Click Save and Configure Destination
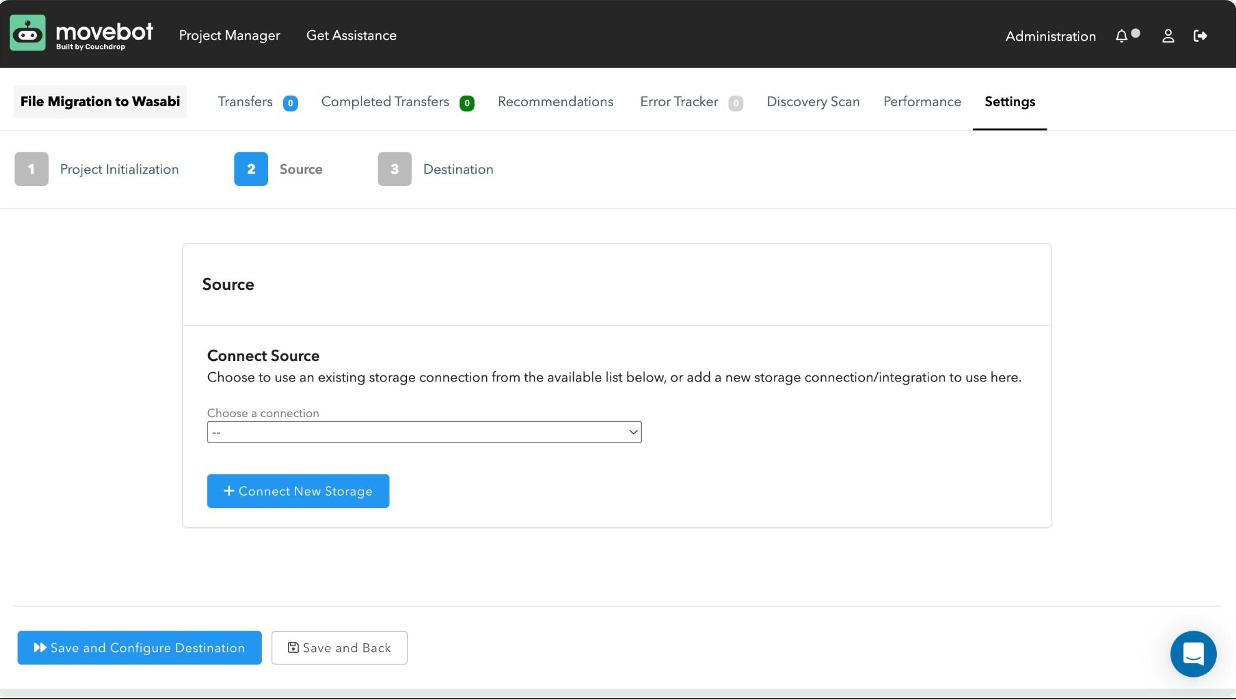1236x699 pixels. (x=139, y=648)
